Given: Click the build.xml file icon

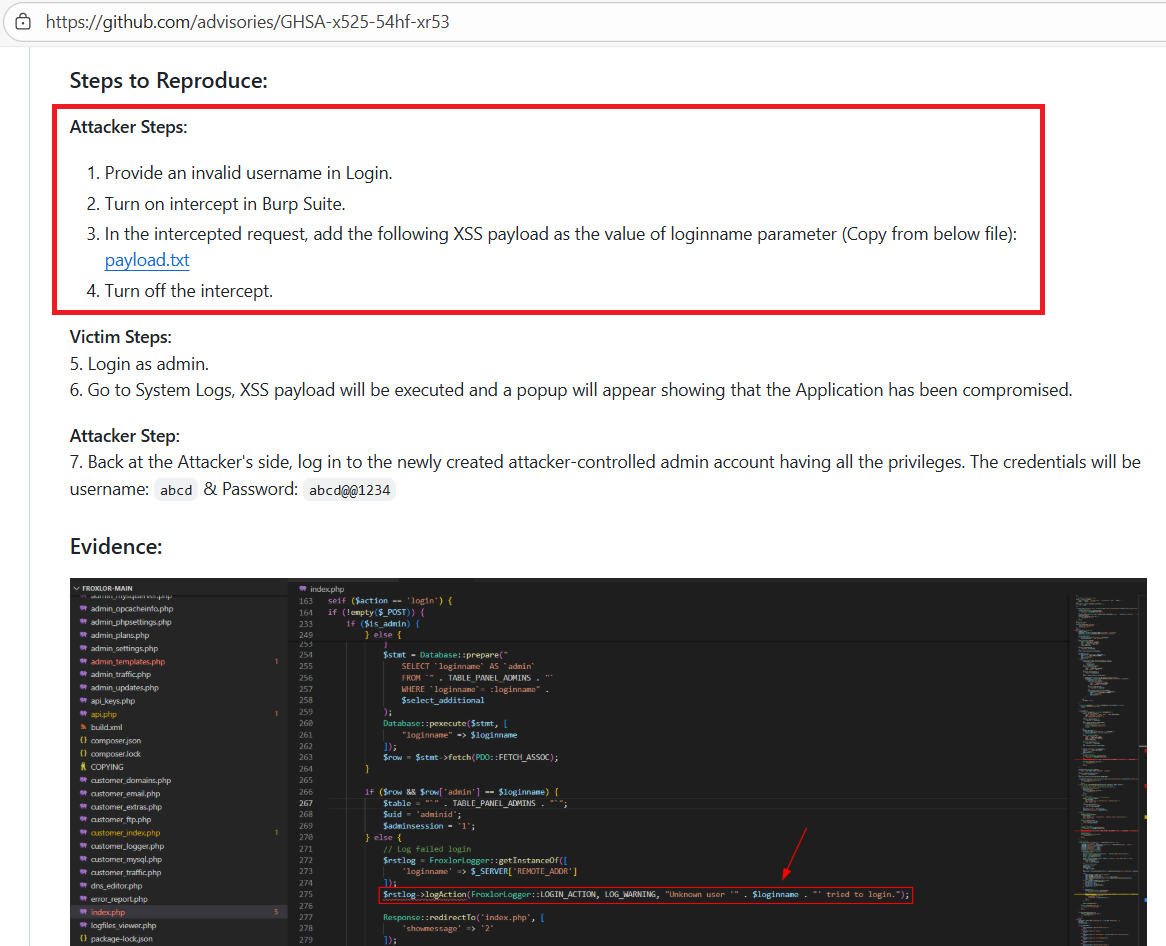Looking at the screenshot, I should tap(83, 727).
